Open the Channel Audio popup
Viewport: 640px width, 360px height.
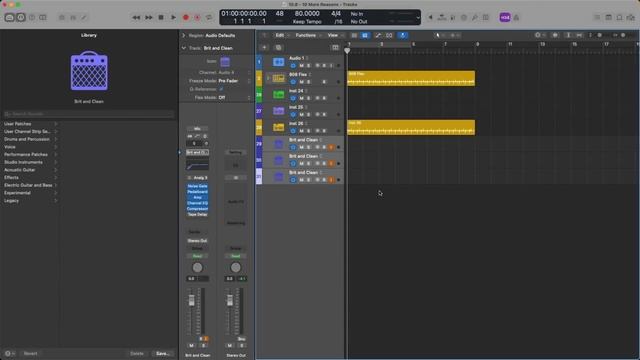[234, 72]
